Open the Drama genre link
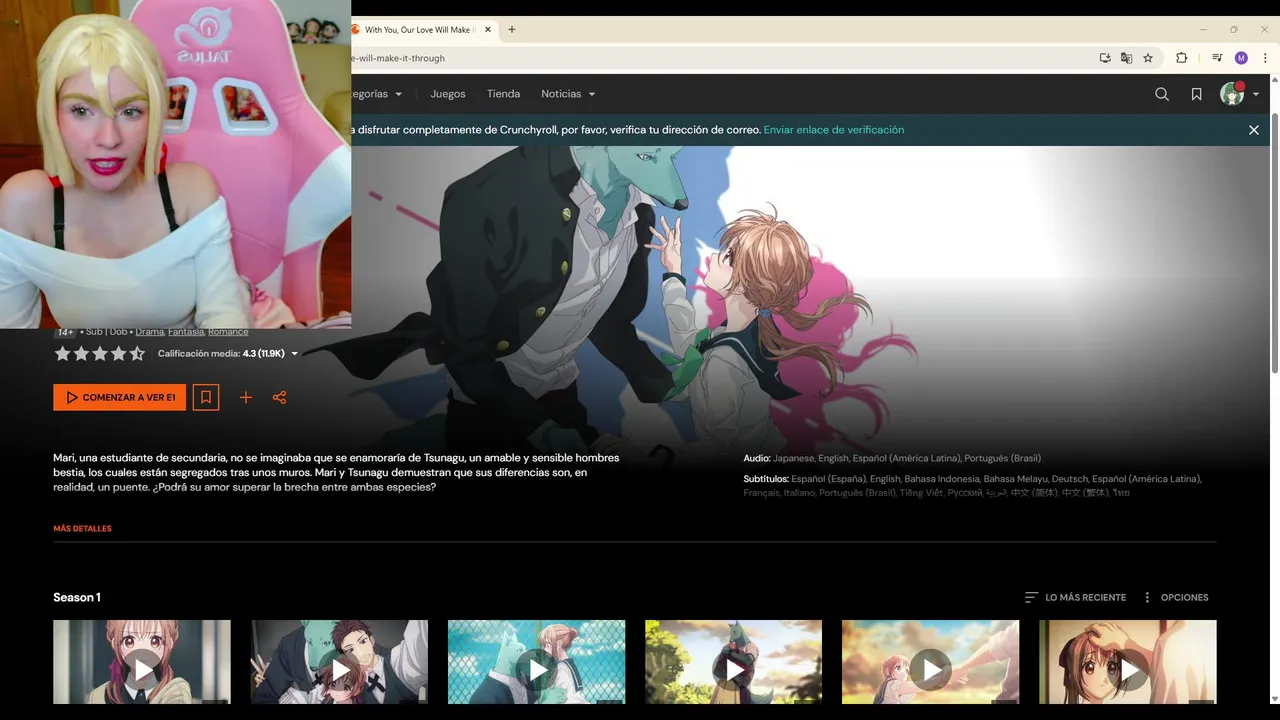 point(149,331)
